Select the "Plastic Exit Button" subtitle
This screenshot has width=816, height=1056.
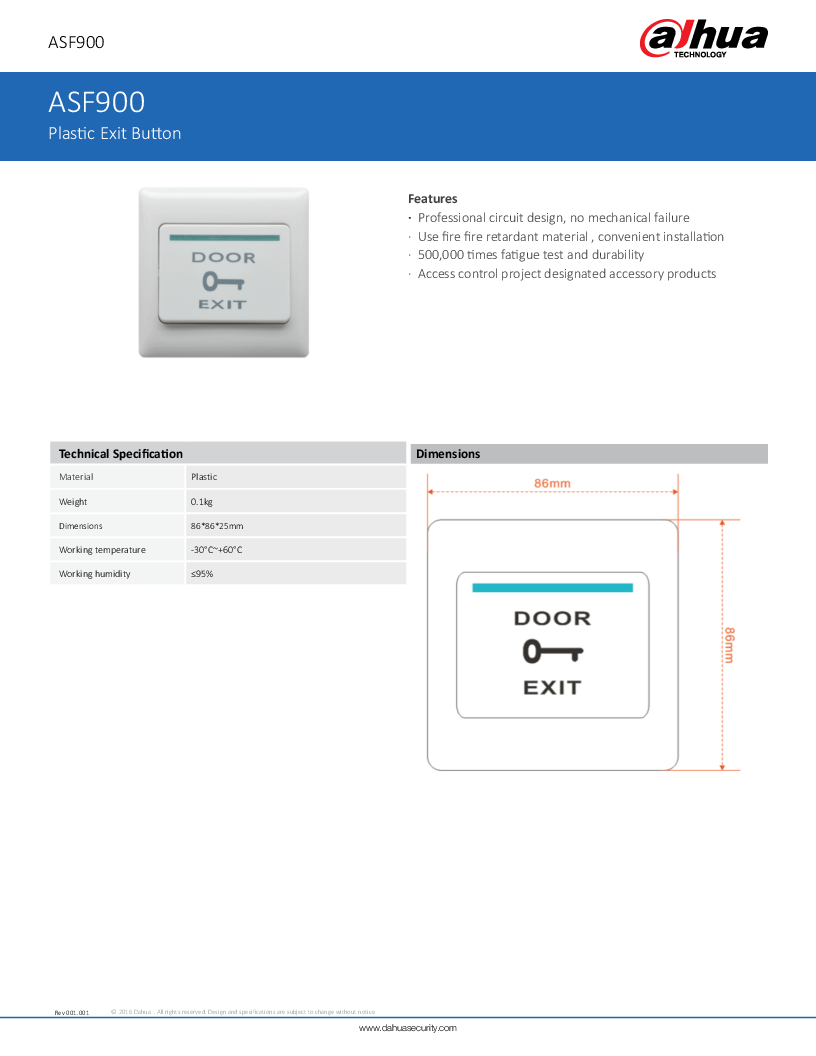click(x=114, y=133)
